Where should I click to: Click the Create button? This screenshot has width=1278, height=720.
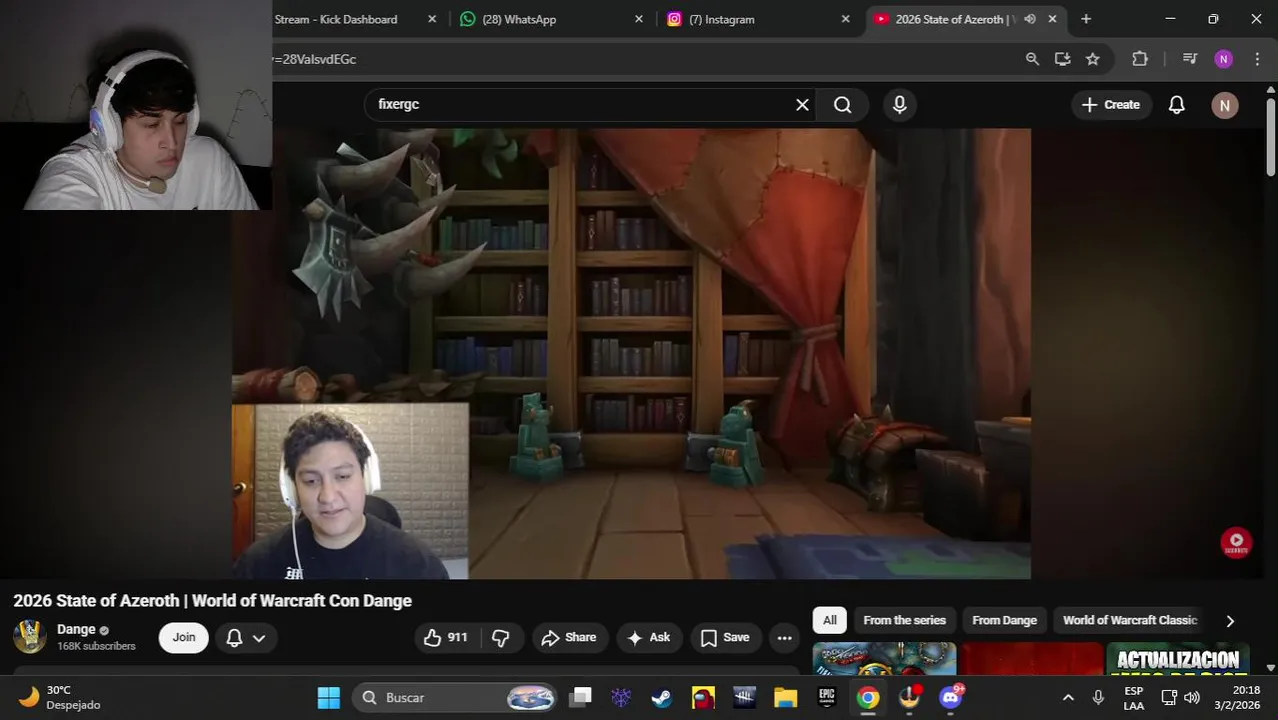coord(1110,105)
